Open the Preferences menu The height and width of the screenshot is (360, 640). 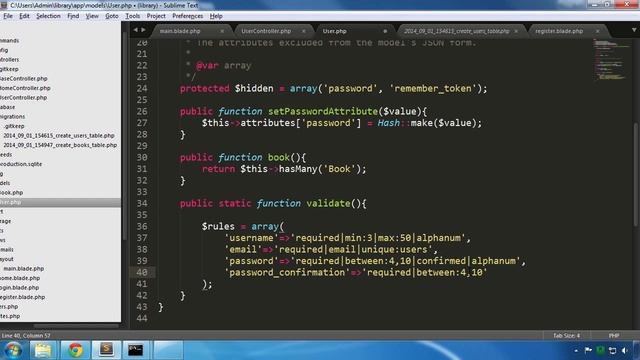click(187, 16)
